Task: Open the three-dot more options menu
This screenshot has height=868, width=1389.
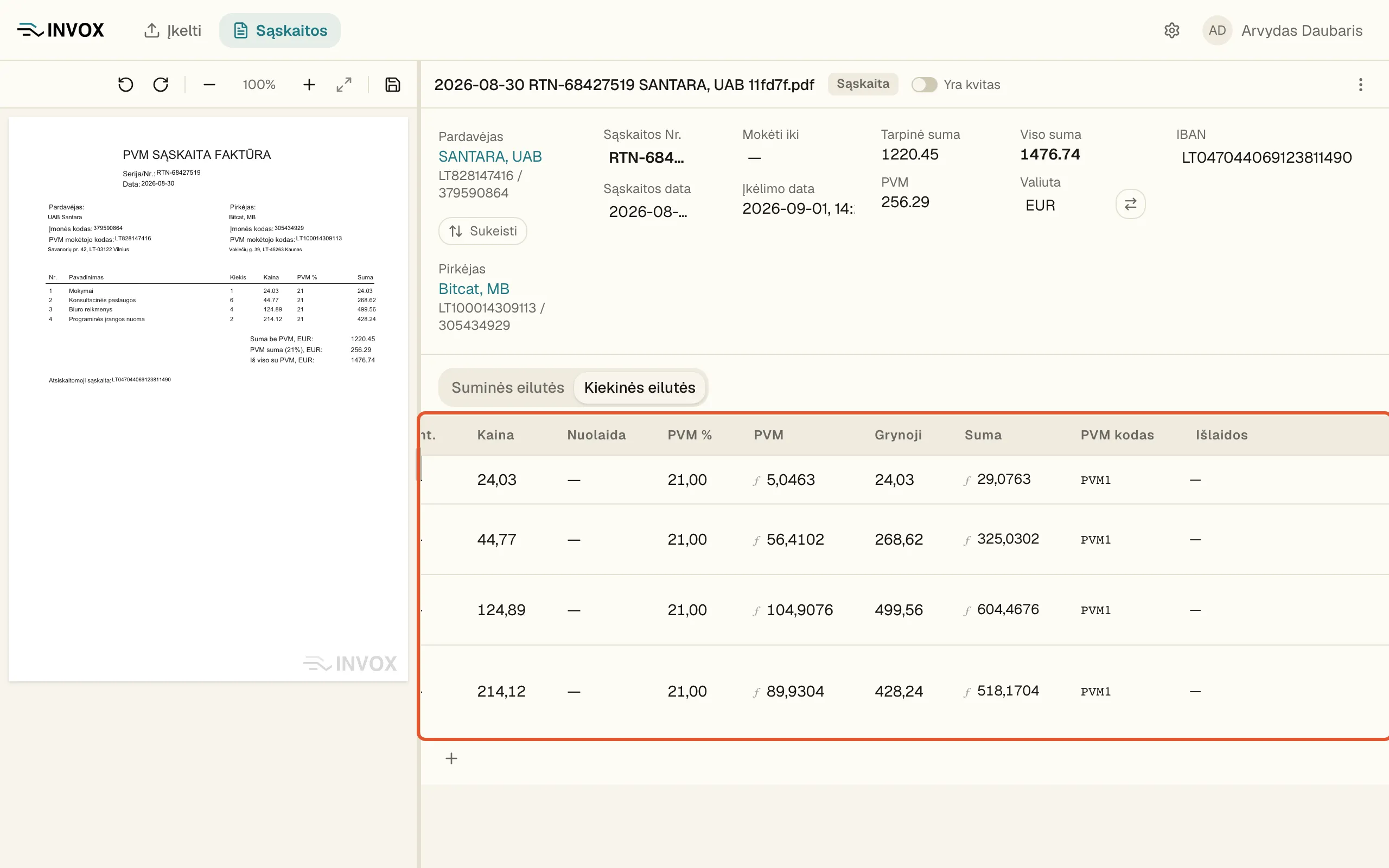Action: pos(1360,85)
